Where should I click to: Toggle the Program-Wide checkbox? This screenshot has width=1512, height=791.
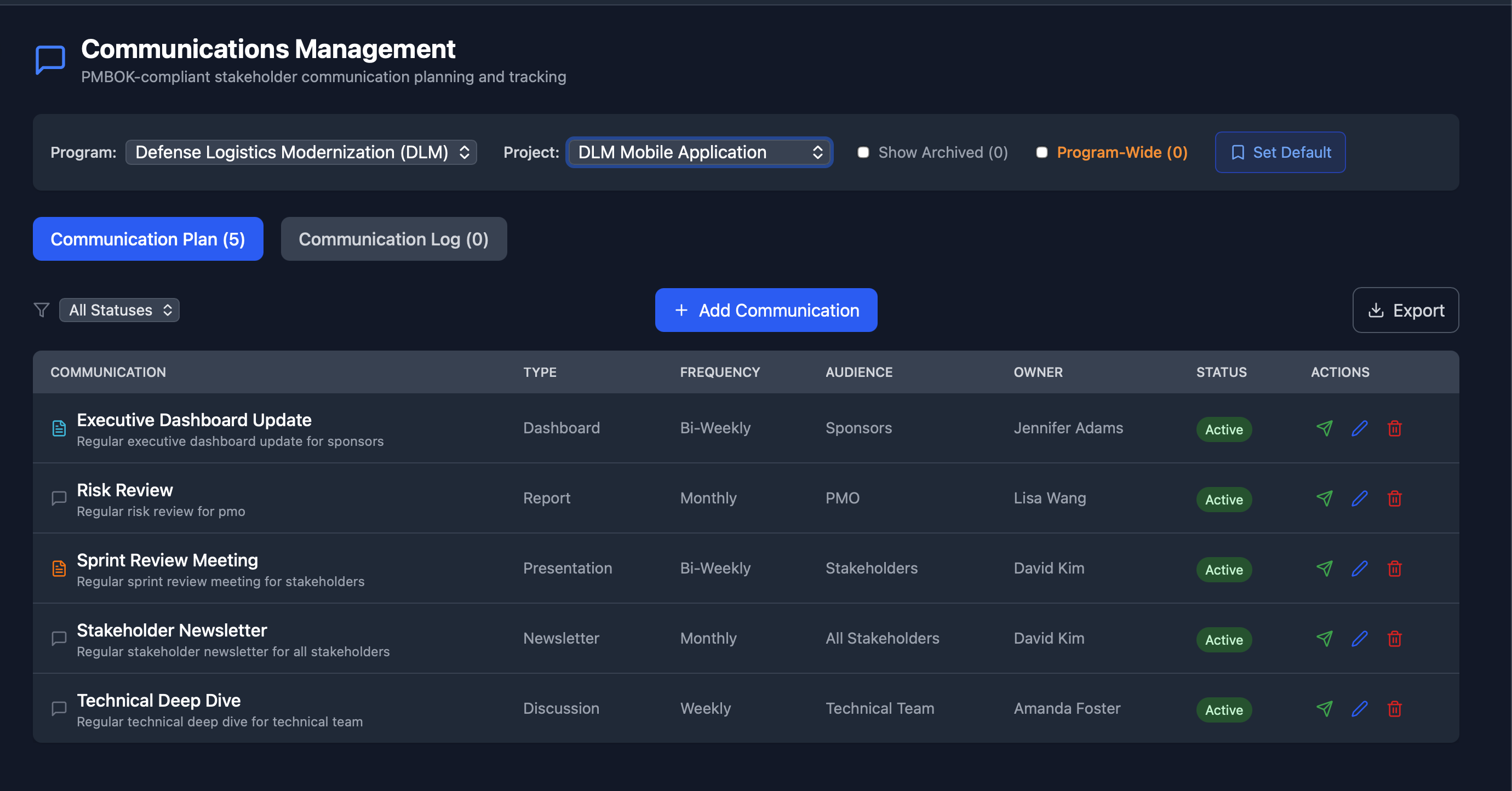click(1041, 153)
